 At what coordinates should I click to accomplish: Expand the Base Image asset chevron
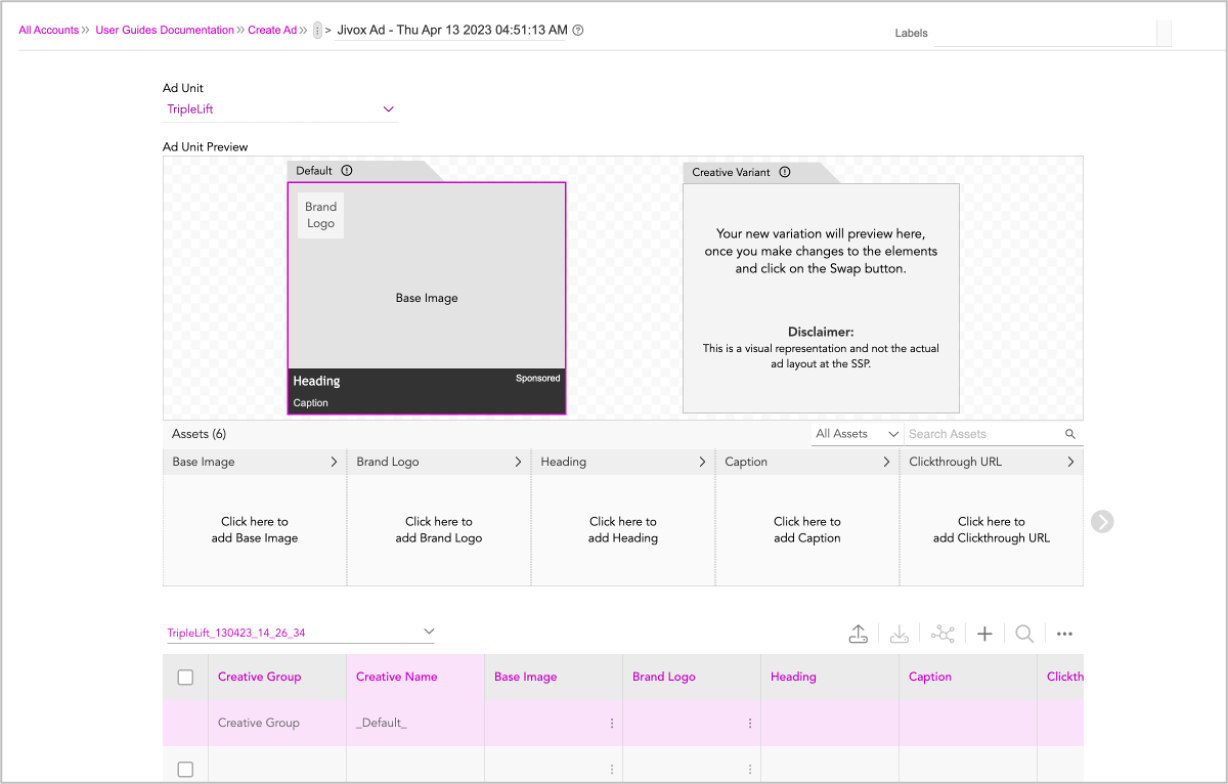pos(334,462)
